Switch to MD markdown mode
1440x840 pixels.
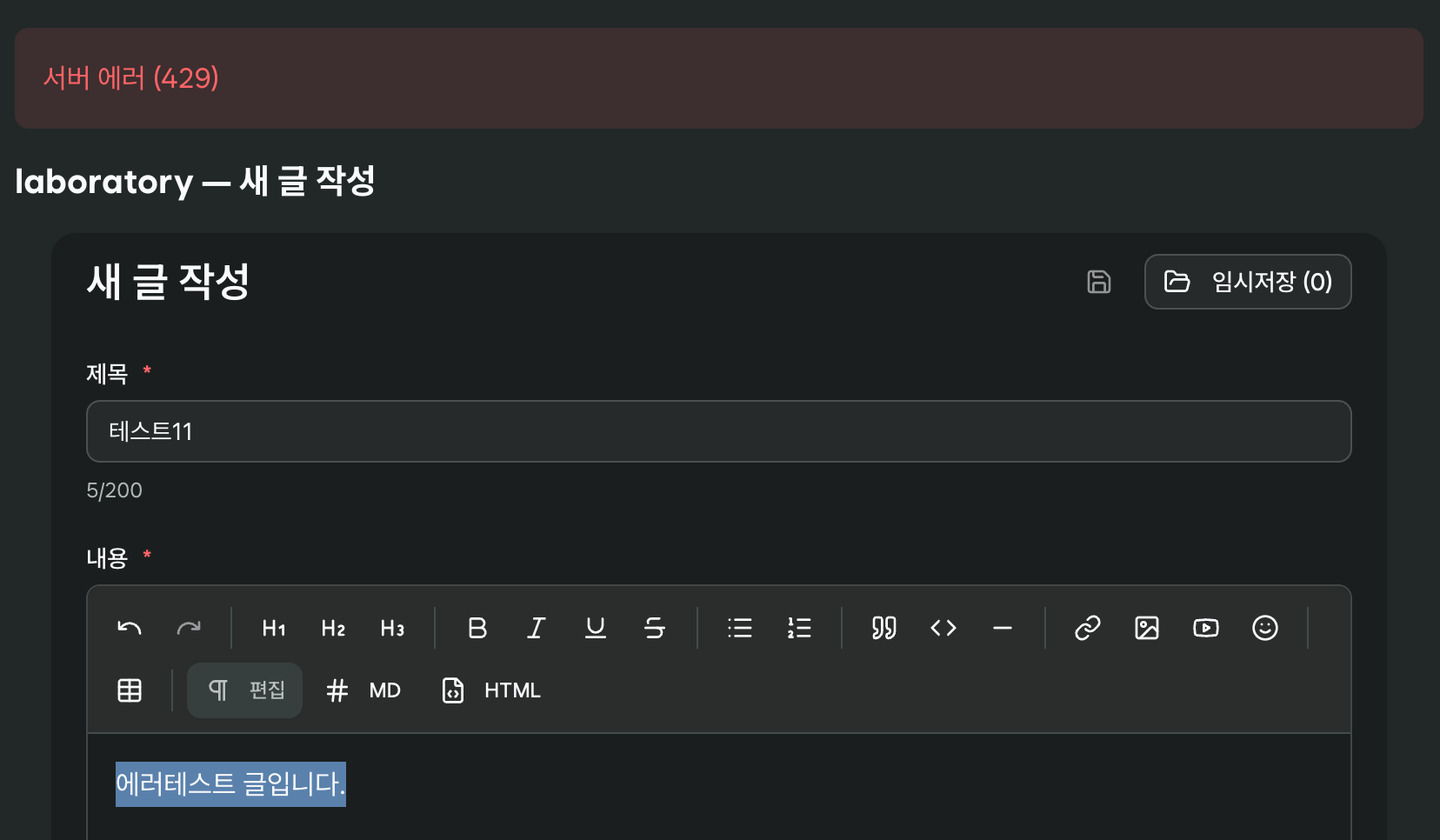coord(363,690)
